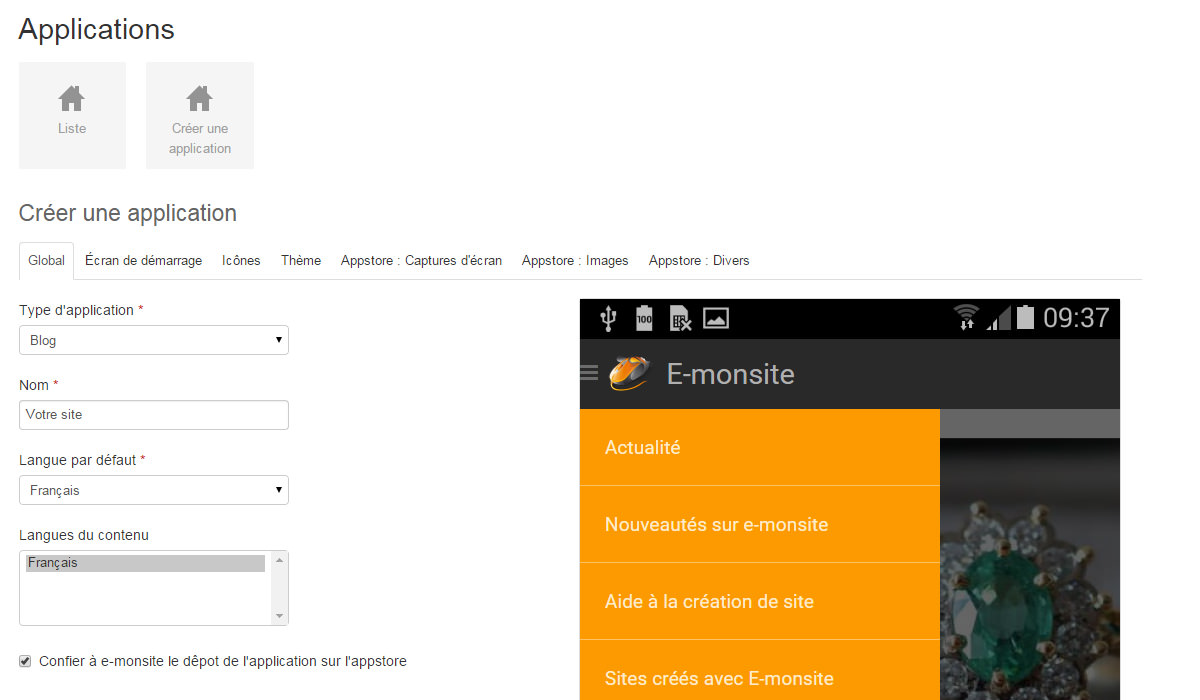Tap the hamburger menu icon in phone preview
Image resolution: width=1200 pixels, height=700 pixels.
589,373
